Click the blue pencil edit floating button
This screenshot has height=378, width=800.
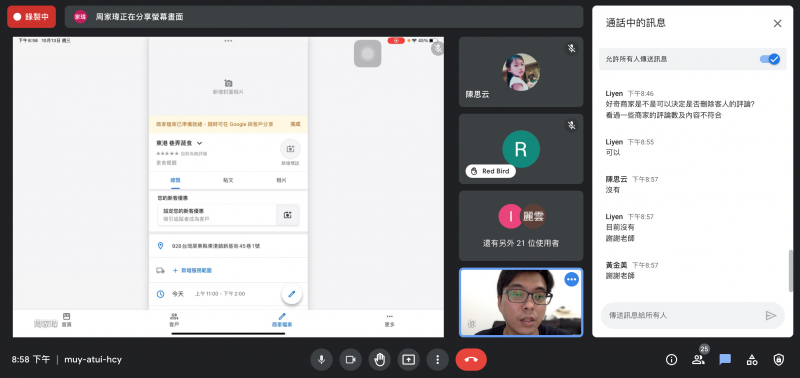pos(292,294)
